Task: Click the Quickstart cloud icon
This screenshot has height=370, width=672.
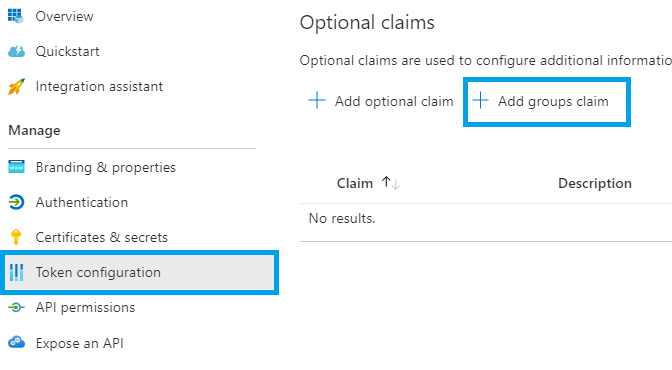Action: (16, 51)
